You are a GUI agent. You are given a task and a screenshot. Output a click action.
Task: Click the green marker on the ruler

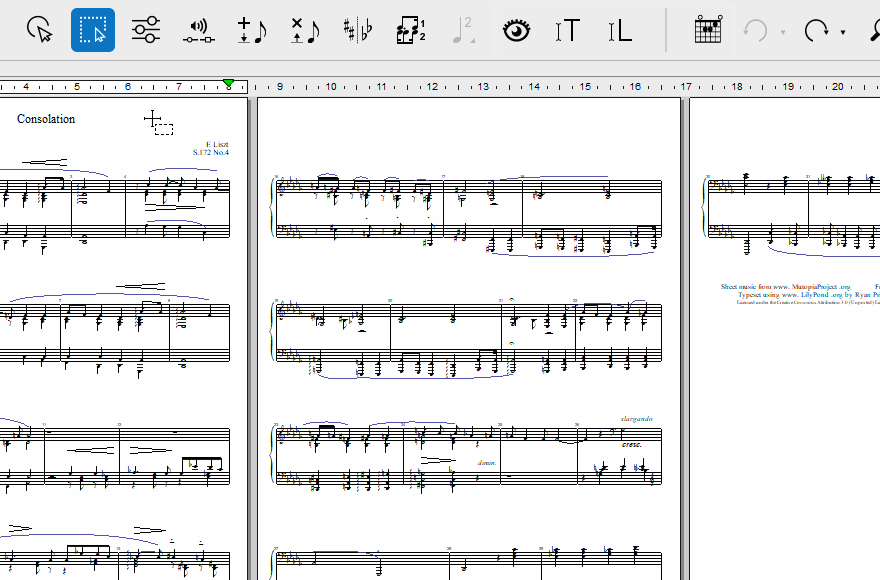229,83
